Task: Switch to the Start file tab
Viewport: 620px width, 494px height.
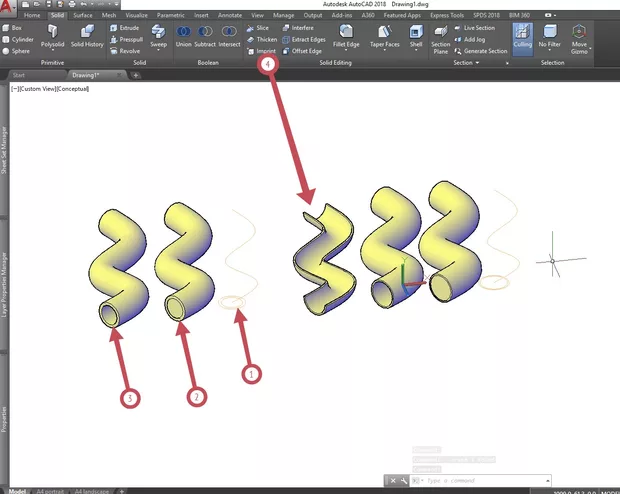Action: [x=19, y=75]
